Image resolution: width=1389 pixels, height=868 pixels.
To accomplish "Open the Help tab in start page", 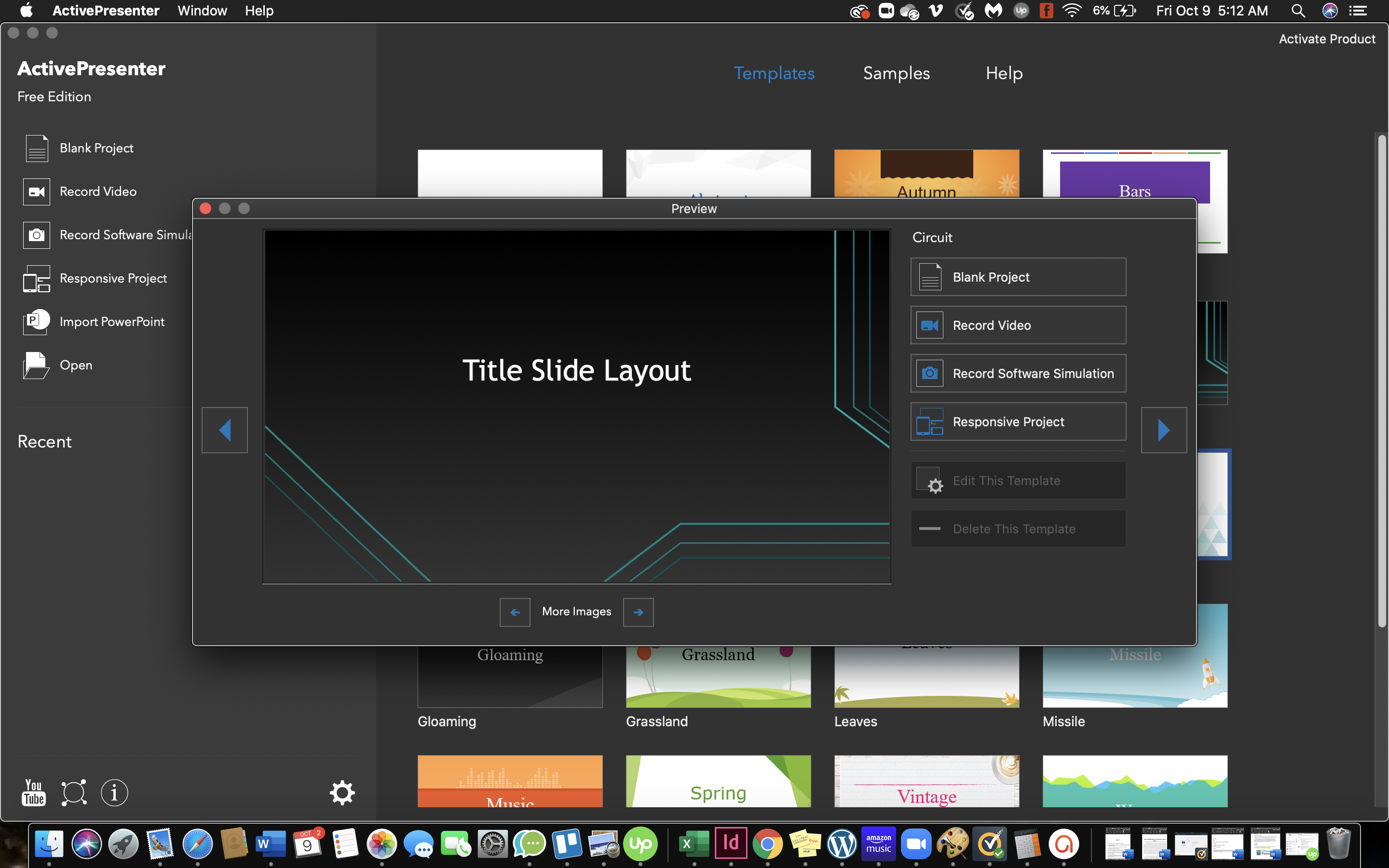I will click(1004, 73).
